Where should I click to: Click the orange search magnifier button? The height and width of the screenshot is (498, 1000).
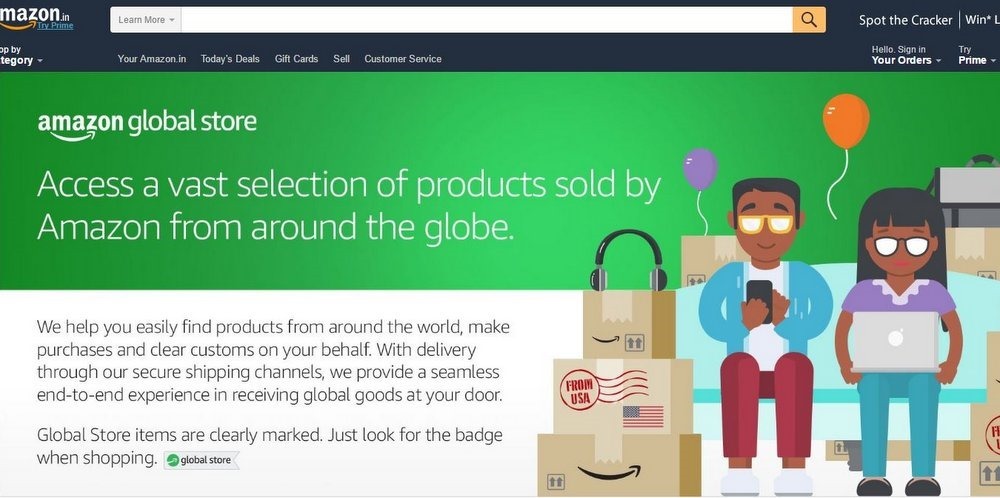point(809,20)
